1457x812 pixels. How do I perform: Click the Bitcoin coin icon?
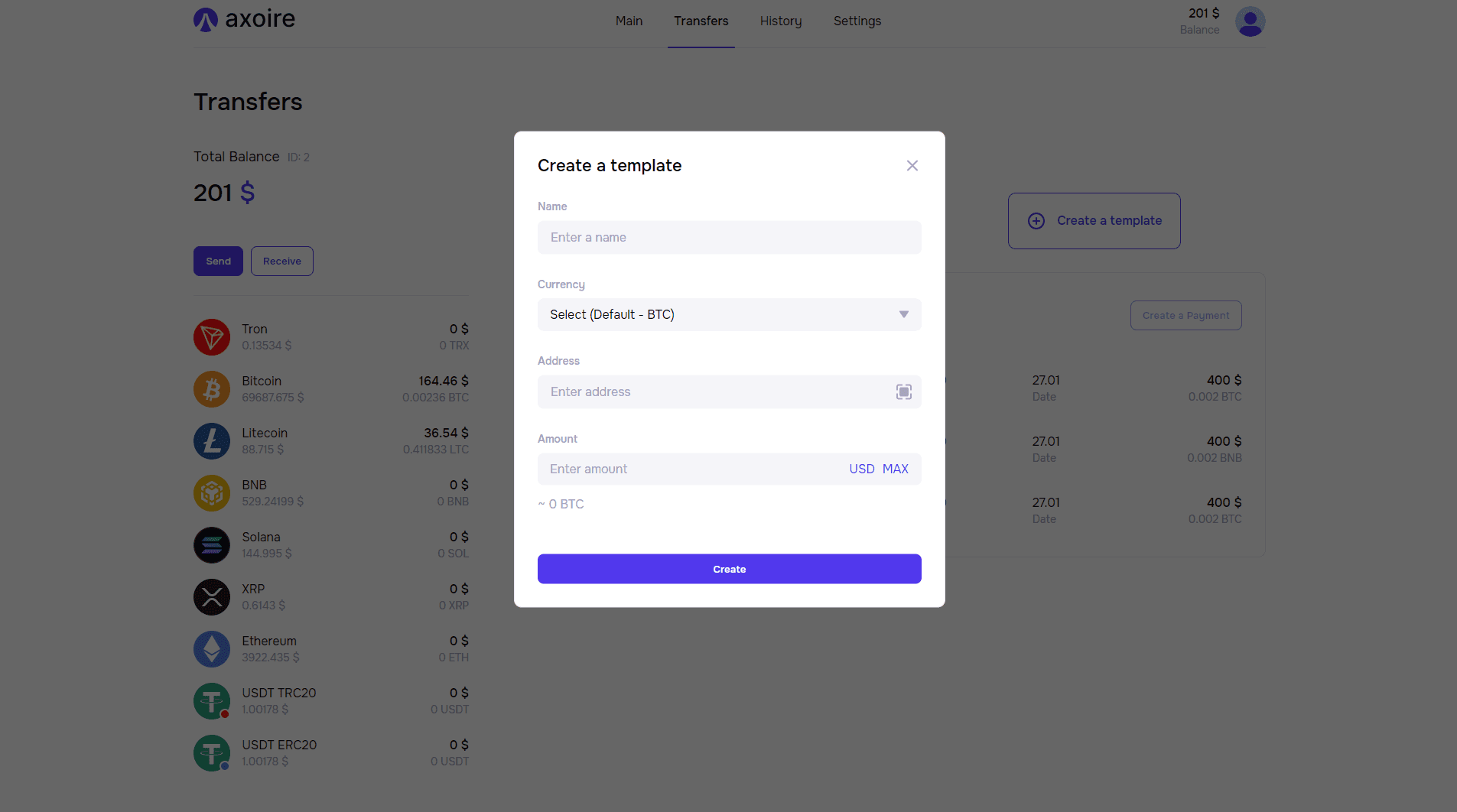212,389
